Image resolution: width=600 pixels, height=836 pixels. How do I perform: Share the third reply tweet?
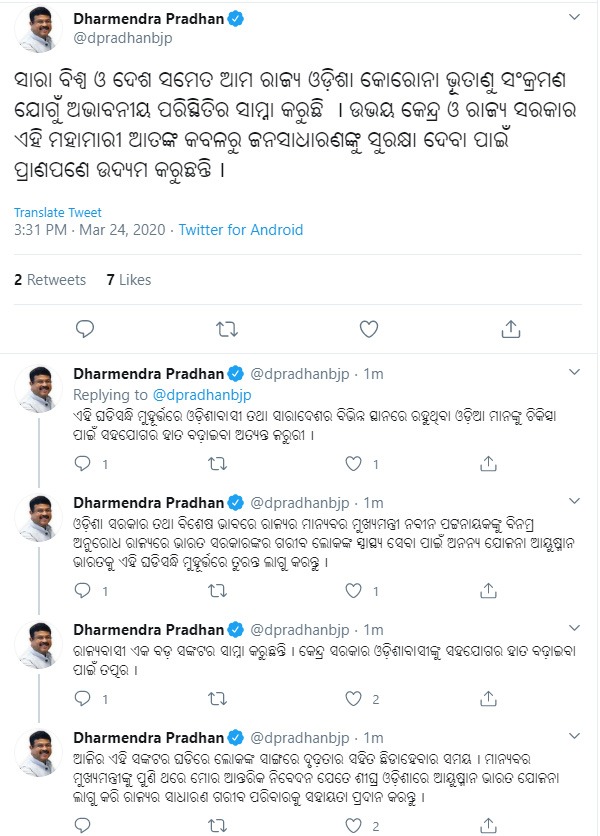pyautogui.click(x=488, y=699)
